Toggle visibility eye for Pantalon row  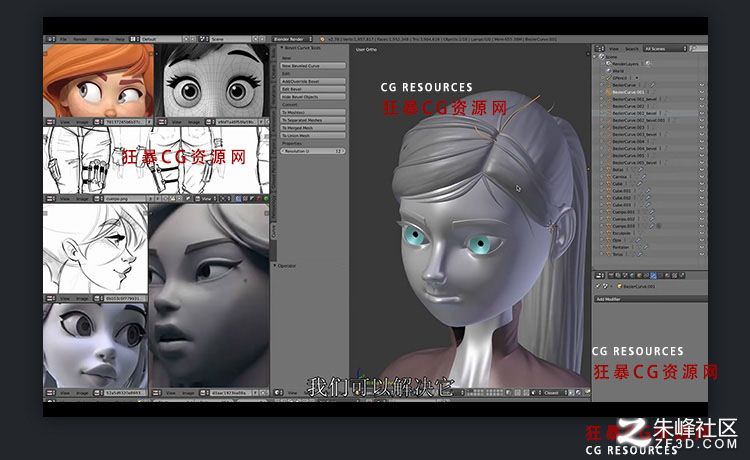click(x=702, y=247)
